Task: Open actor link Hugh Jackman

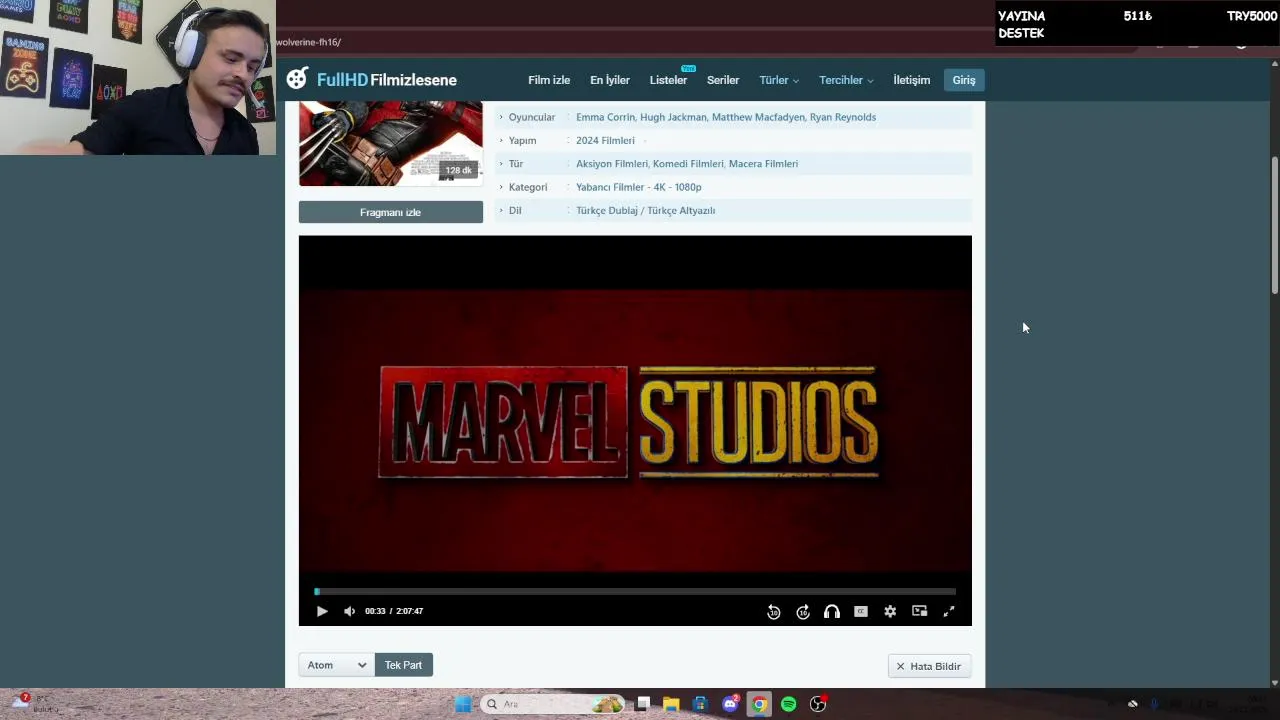Action: click(x=673, y=117)
